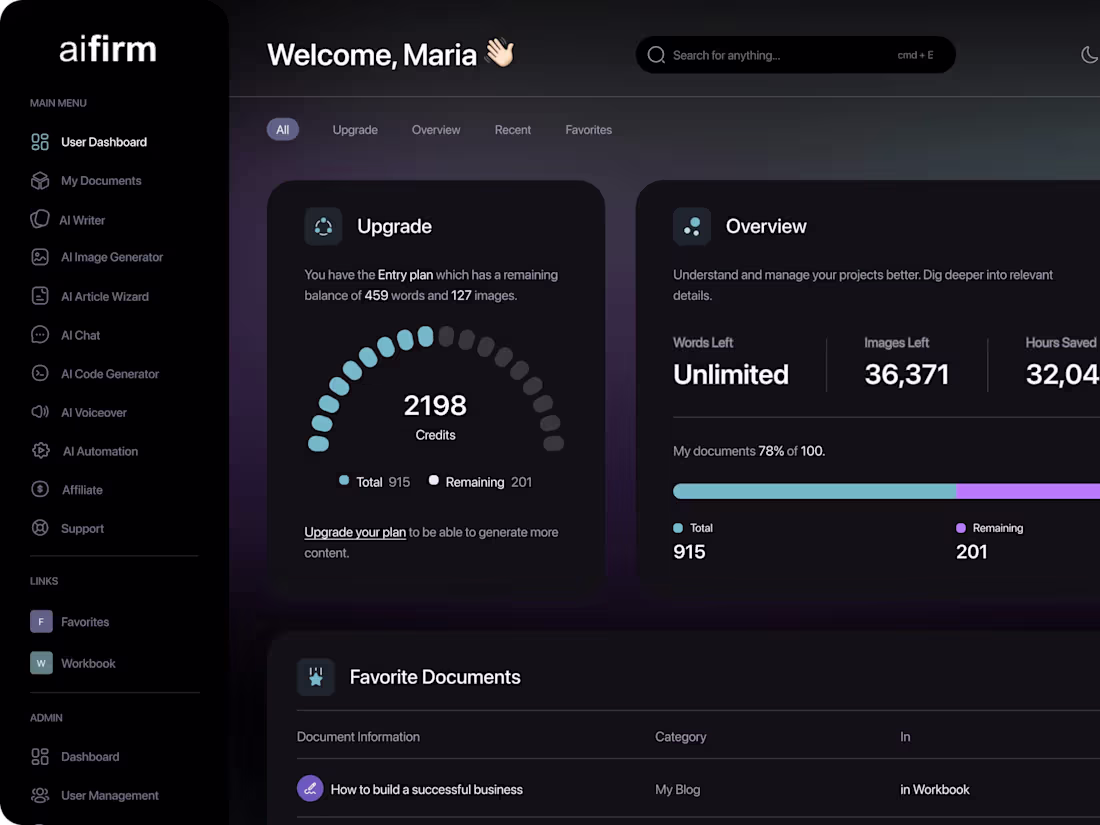
Task: Open the Workbook link in sidebar
Action: click(x=86, y=663)
